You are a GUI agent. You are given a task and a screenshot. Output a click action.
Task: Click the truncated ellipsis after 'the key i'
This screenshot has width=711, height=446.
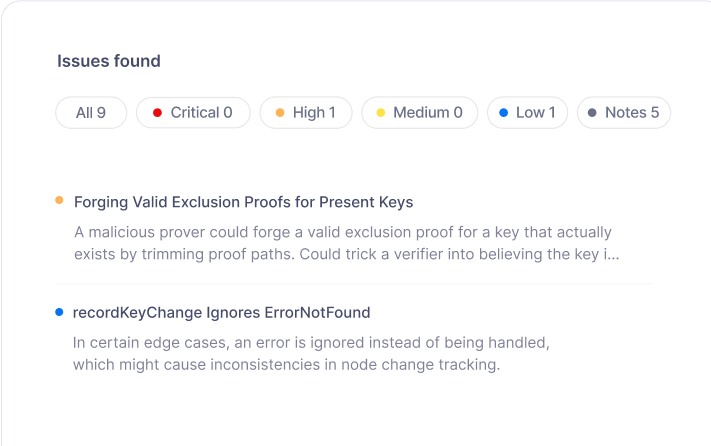(614, 255)
